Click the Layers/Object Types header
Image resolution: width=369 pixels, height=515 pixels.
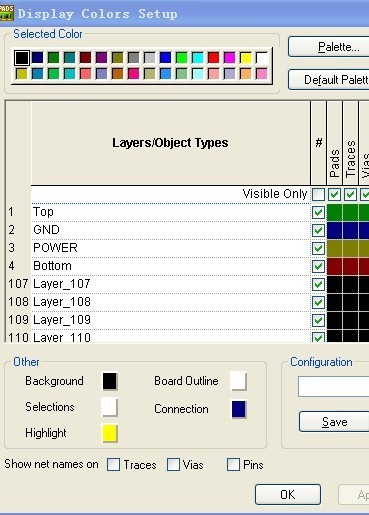[170, 143]
